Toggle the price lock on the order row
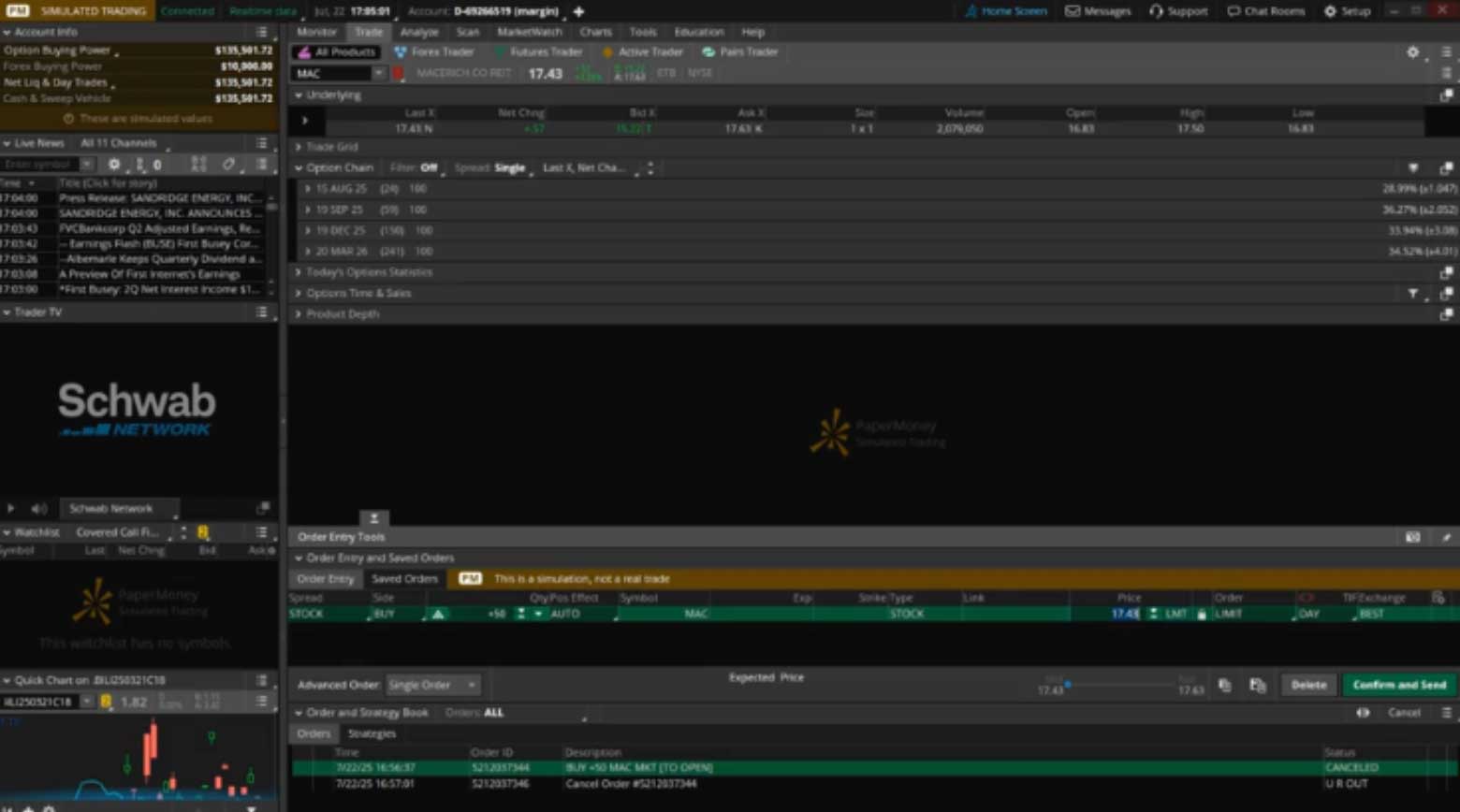 tap(1202, 615)
